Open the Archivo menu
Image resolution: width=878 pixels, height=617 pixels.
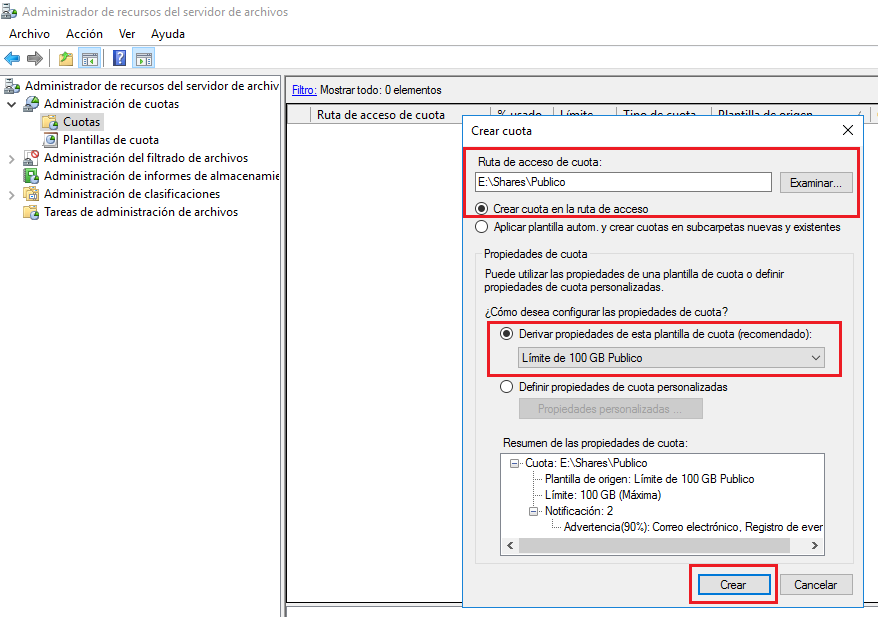(x=29, y=34)
